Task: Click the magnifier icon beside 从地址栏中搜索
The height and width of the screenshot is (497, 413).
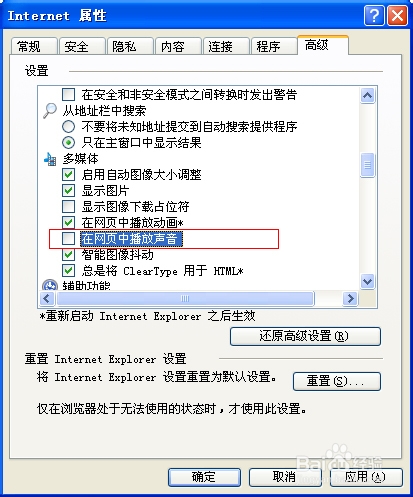Action: [x=50, y=111]
